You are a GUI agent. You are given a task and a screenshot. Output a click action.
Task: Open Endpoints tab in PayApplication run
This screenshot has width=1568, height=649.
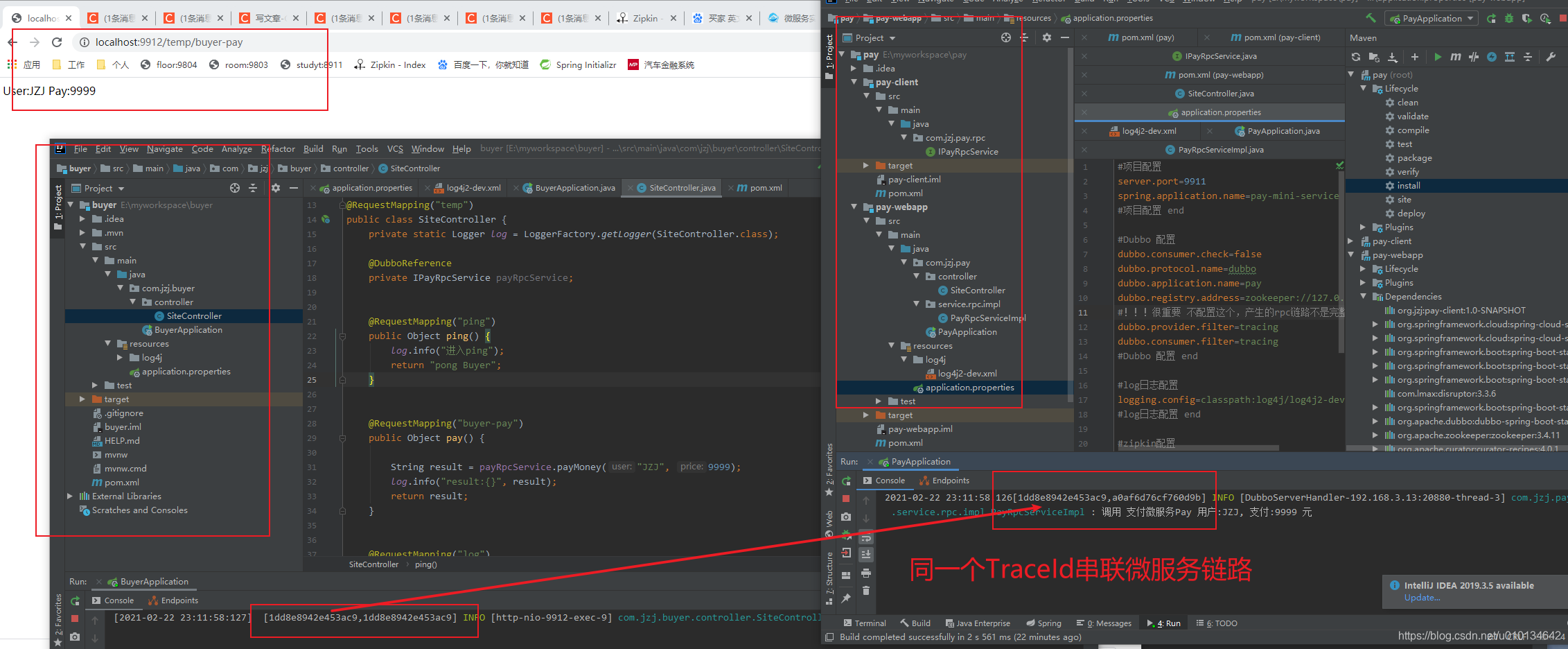point(944,481)
